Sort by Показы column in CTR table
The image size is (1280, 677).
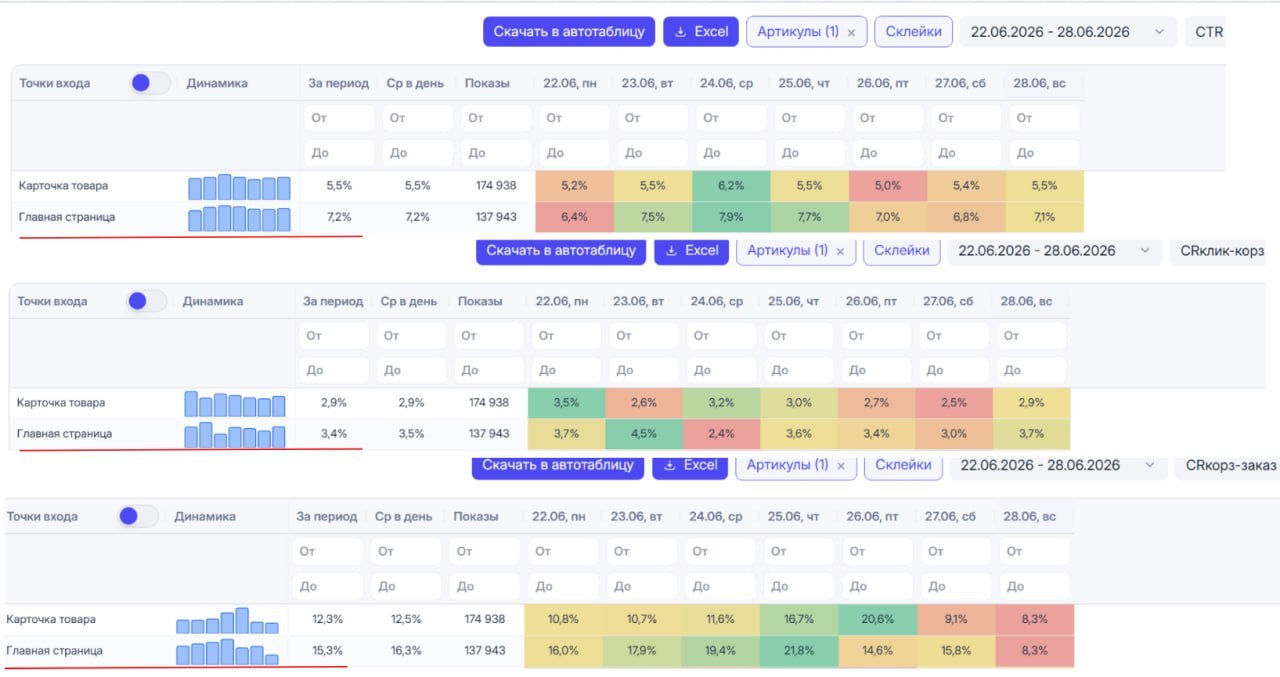click(487, 83)
